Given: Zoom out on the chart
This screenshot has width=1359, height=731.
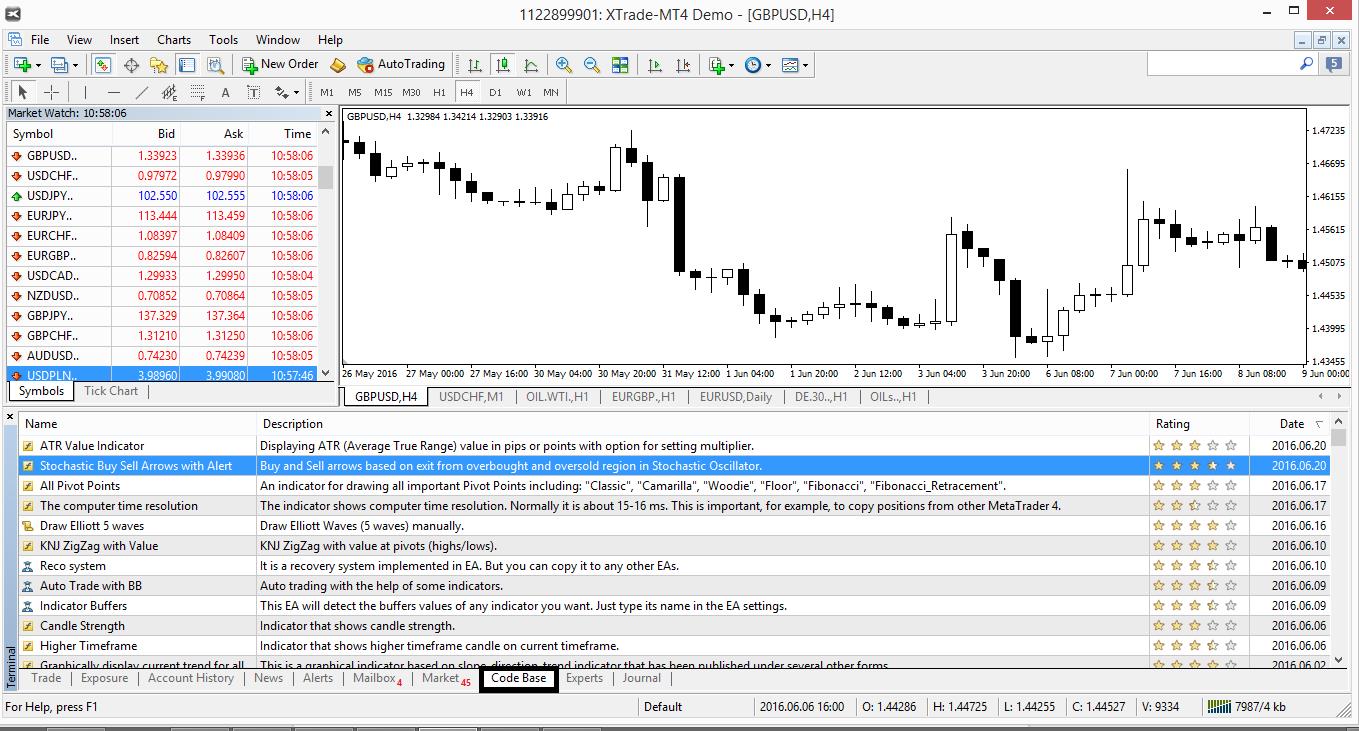Looking at the screenshot, I should click(x=592, y=65).
